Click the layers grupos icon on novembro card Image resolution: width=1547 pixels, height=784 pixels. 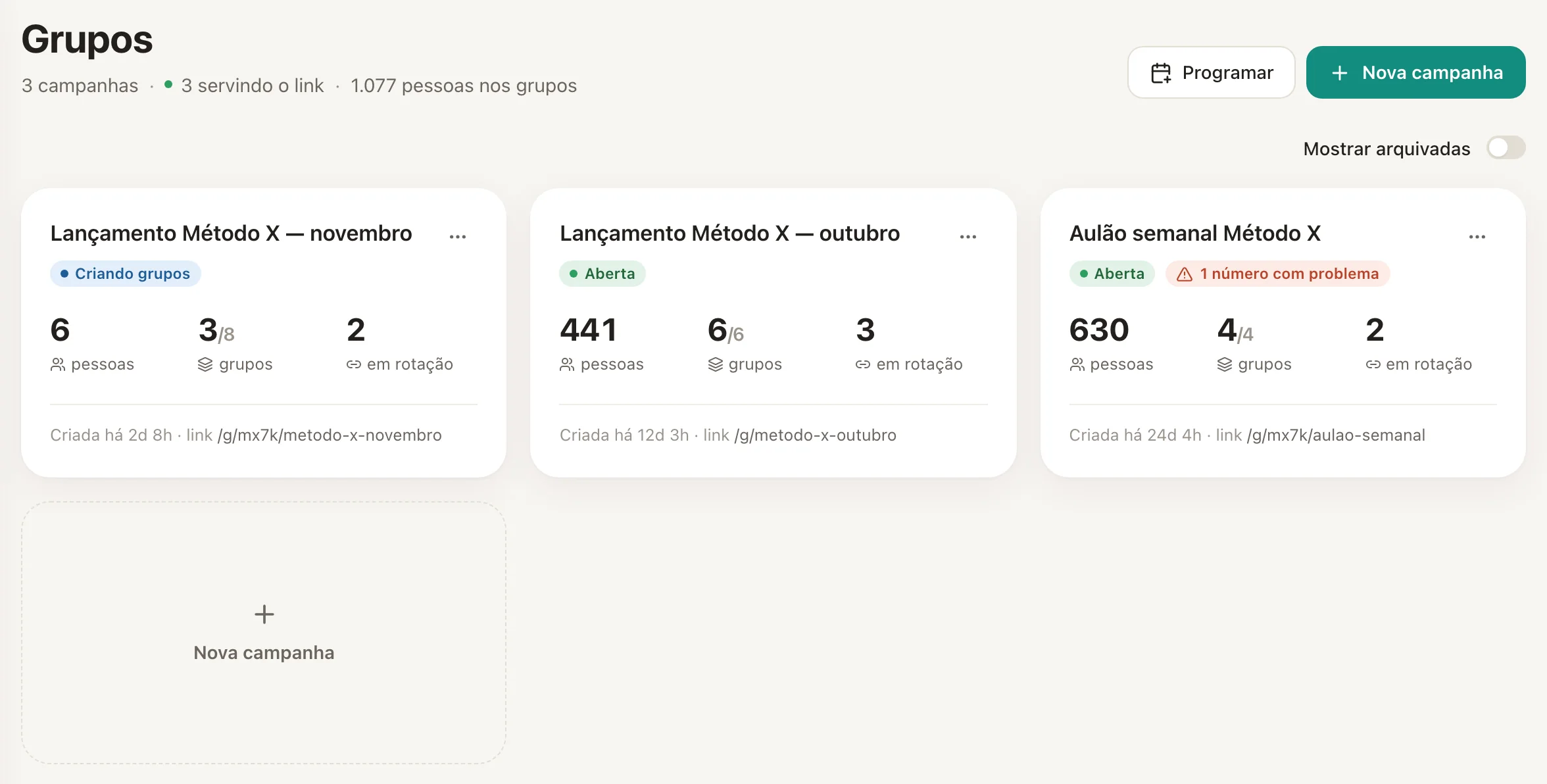[205, 364]
